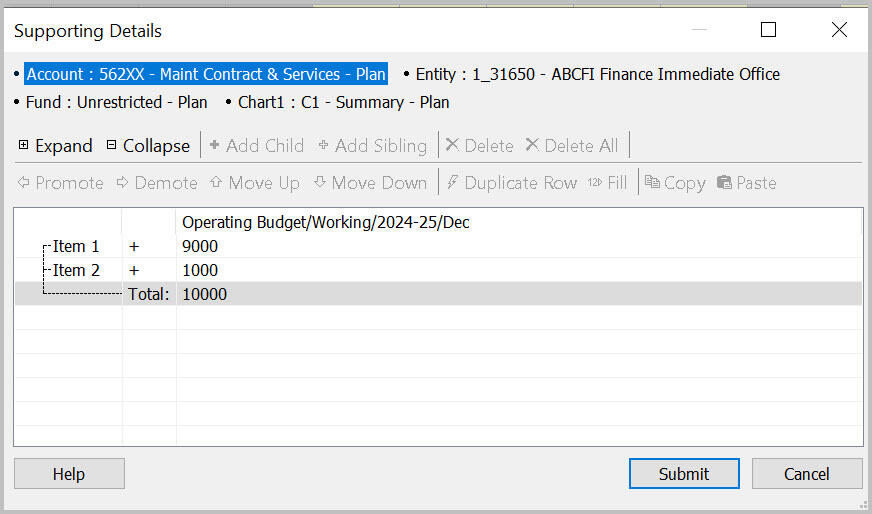Submit the supporting details

coord(684,474)
